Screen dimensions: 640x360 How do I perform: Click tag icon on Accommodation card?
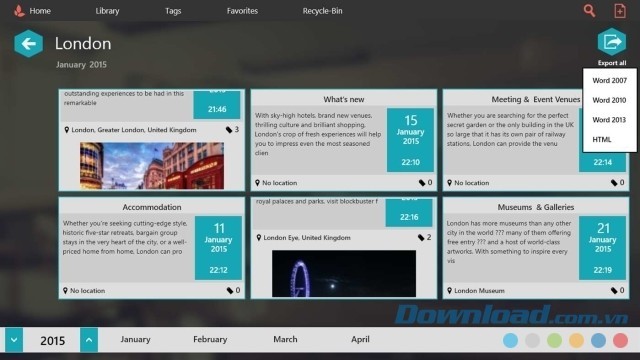(230, 291)
